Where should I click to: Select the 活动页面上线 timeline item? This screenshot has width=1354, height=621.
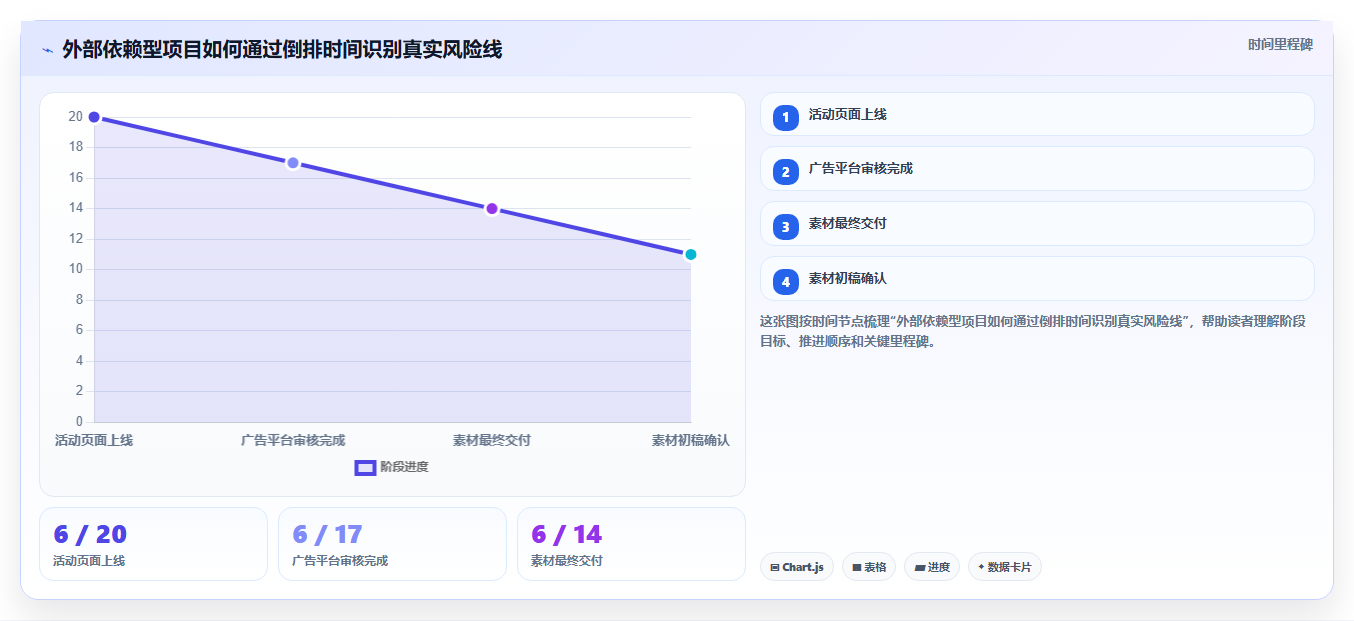tap(1037, 114)
